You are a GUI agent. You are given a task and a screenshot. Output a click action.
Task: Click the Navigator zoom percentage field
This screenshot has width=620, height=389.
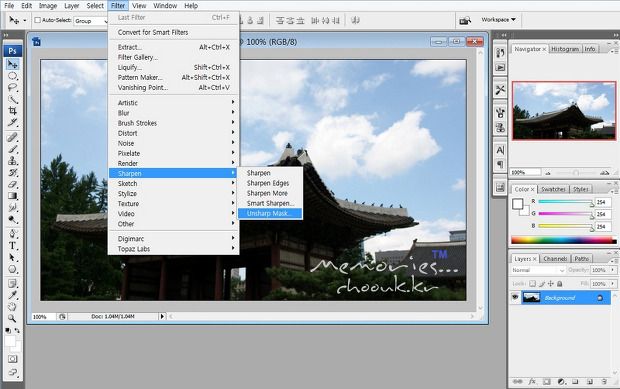click(525, 172)
